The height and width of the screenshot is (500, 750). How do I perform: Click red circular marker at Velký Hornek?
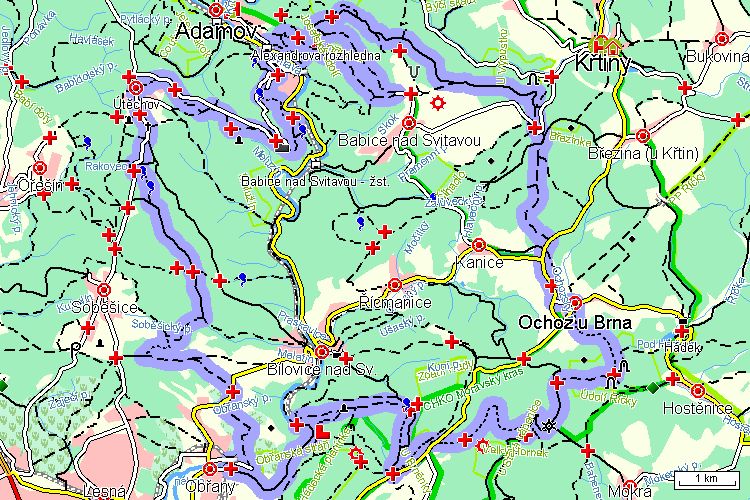tap(483, 445)
